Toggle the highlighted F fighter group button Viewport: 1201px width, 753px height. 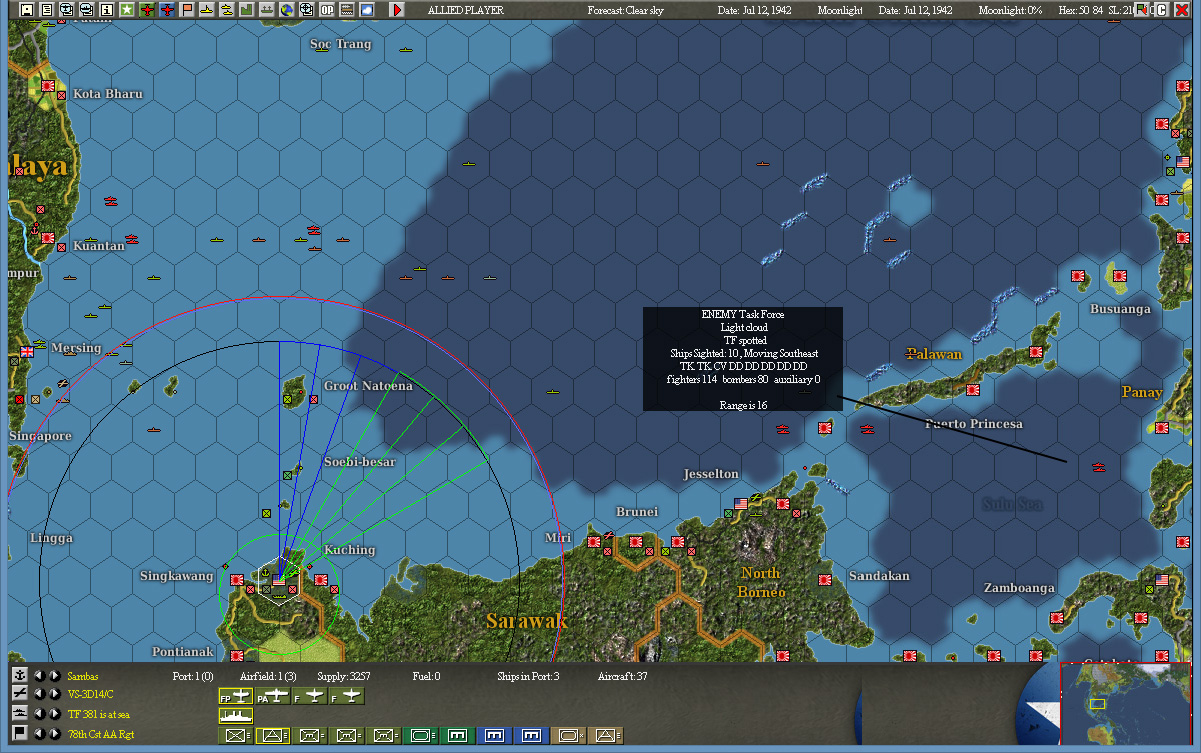pyautogui.click(x=308, y=698)
